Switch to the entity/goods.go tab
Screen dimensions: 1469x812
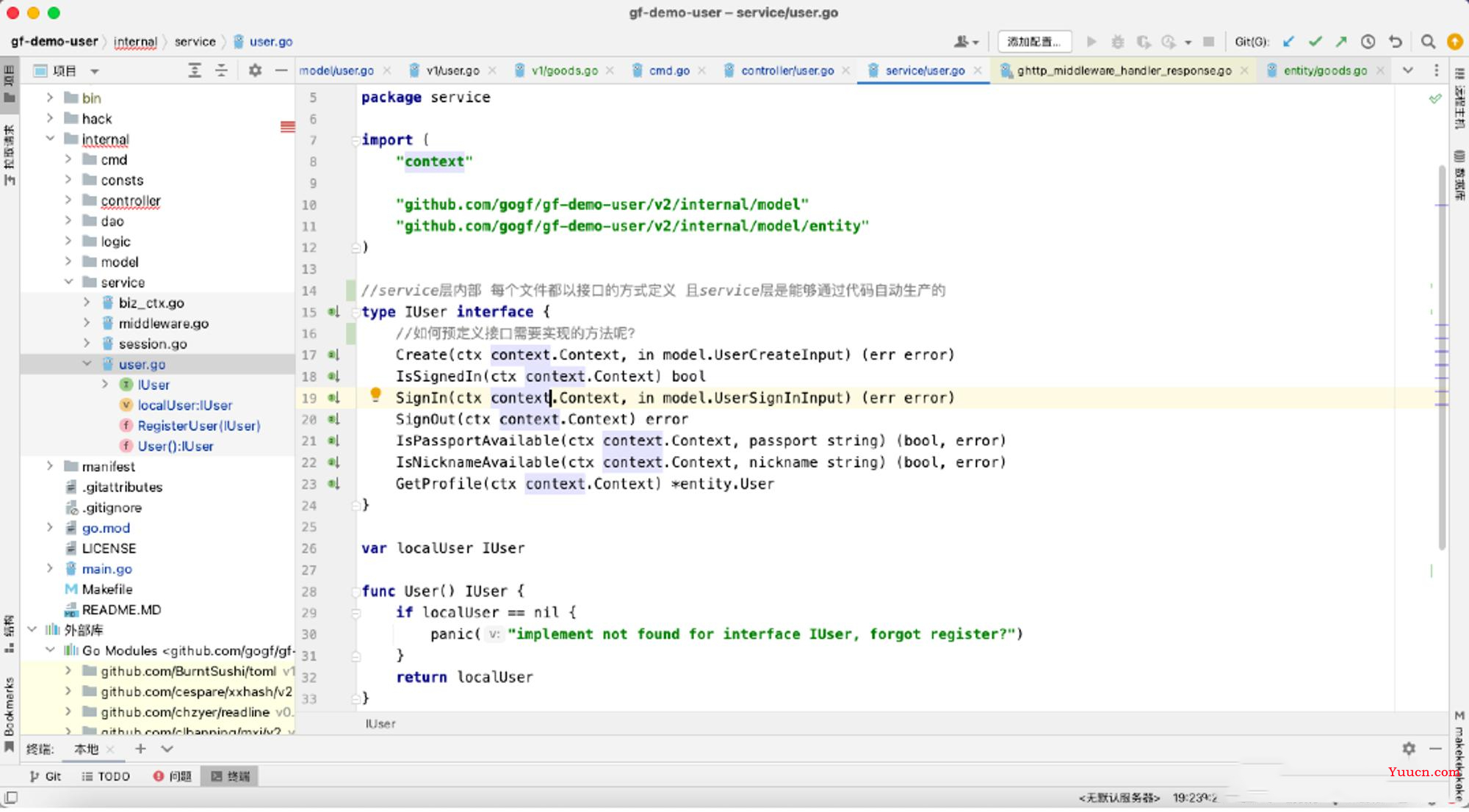[1324, 70]
